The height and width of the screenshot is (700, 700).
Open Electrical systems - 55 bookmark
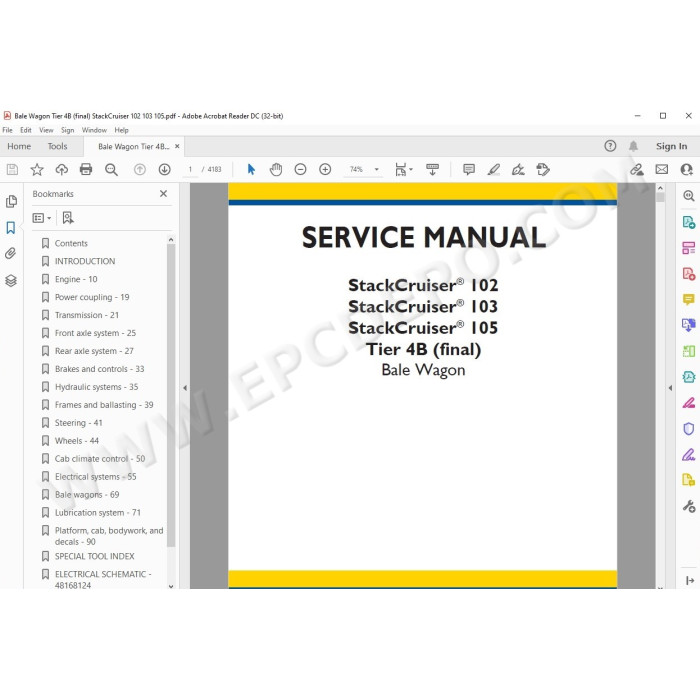96,477
